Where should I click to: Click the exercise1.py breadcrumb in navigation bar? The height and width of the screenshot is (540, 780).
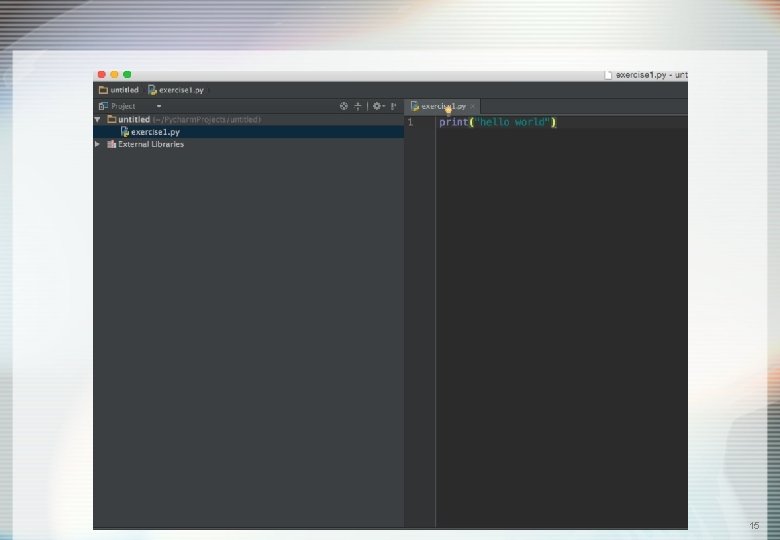tap(176, 90)
